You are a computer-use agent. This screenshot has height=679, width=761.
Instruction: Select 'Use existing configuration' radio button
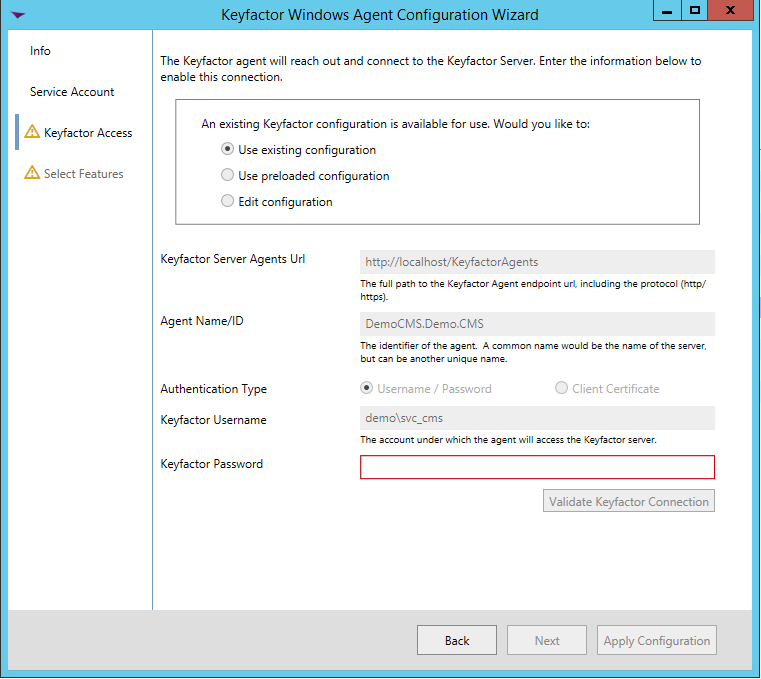pyautogui.click(x=227, y=149)
